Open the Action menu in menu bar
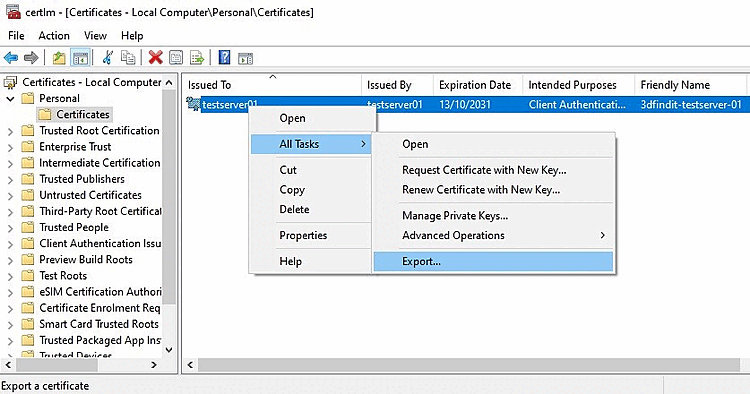Viewport: 750px width, 394px height. [x=54, y=36]
